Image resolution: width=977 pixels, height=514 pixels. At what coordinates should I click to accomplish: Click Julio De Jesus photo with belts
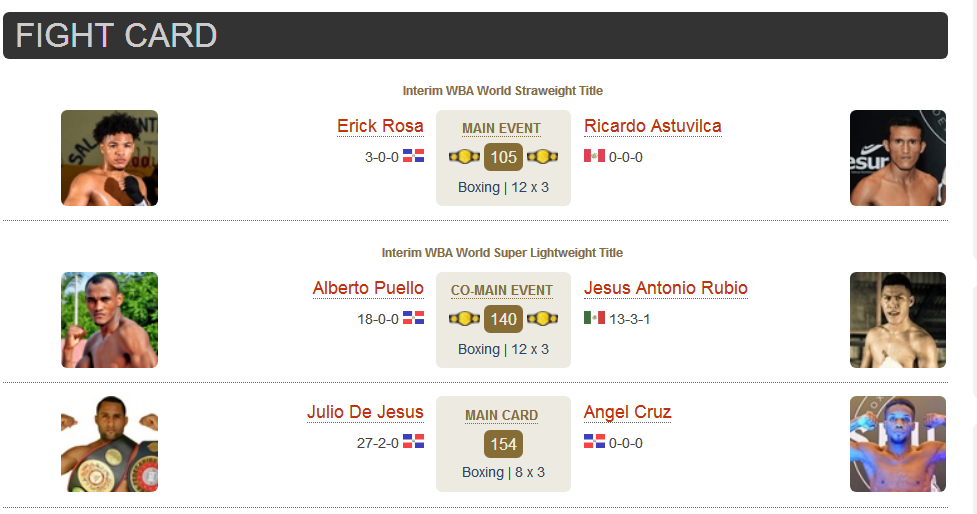click(x=110, y=444)
